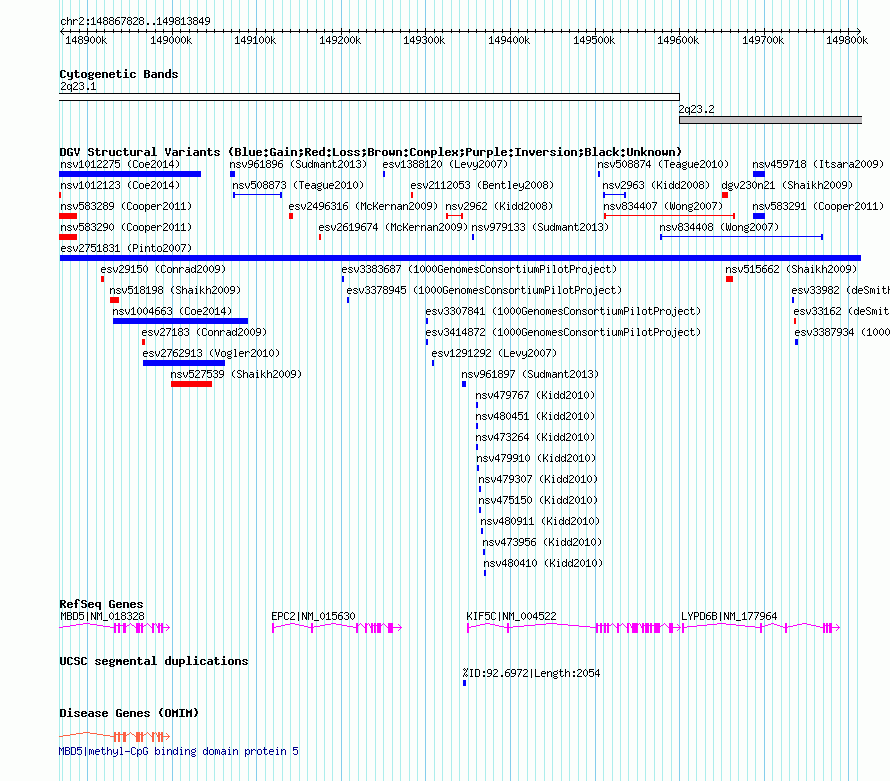
Task: Click nsv2963 (Kidd2008) label
Action: click(x=656, y=185)
